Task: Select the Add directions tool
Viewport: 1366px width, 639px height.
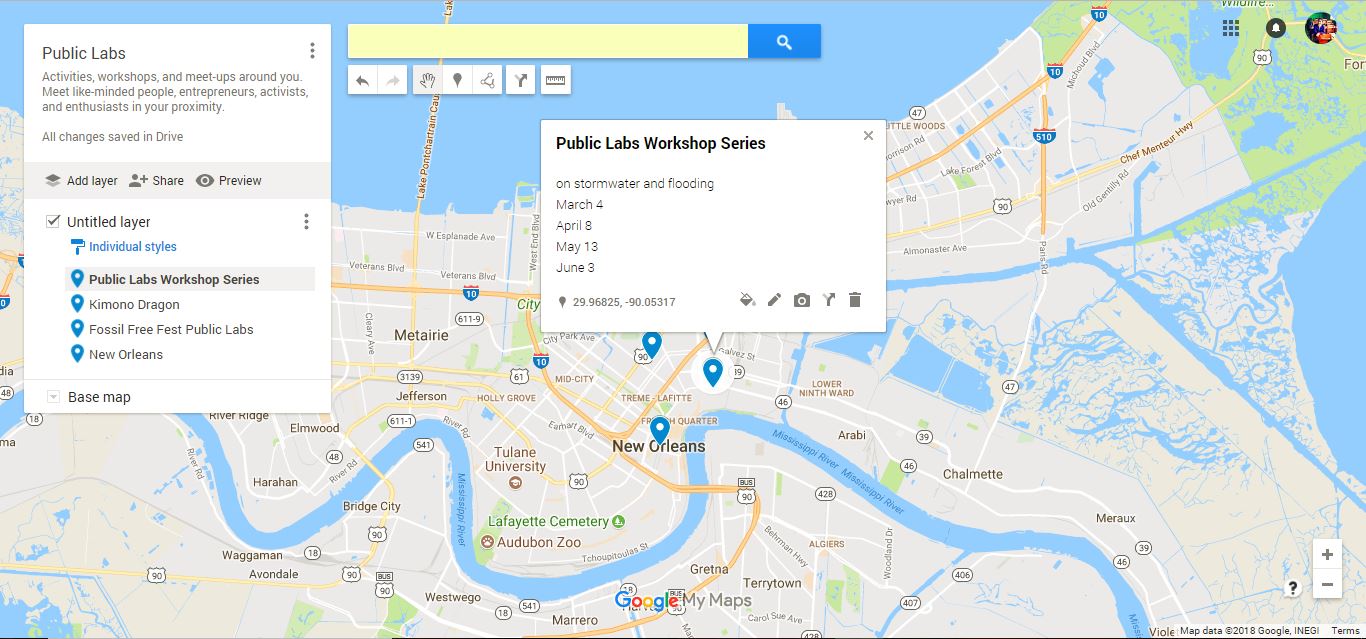Action: click(521, 81)
